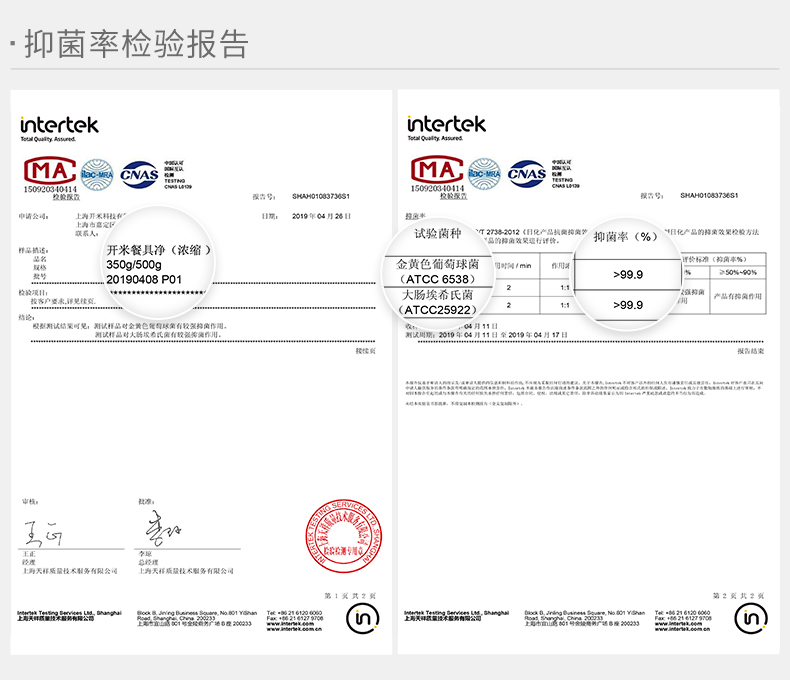Click the page indicator 第2页 共2页

[739, 596]
